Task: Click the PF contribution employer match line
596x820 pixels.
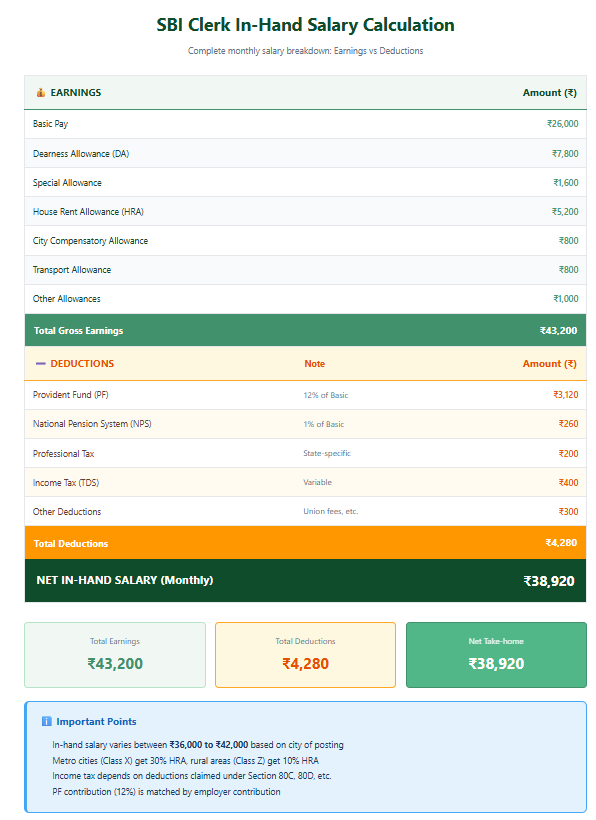Action: [166, 792]
